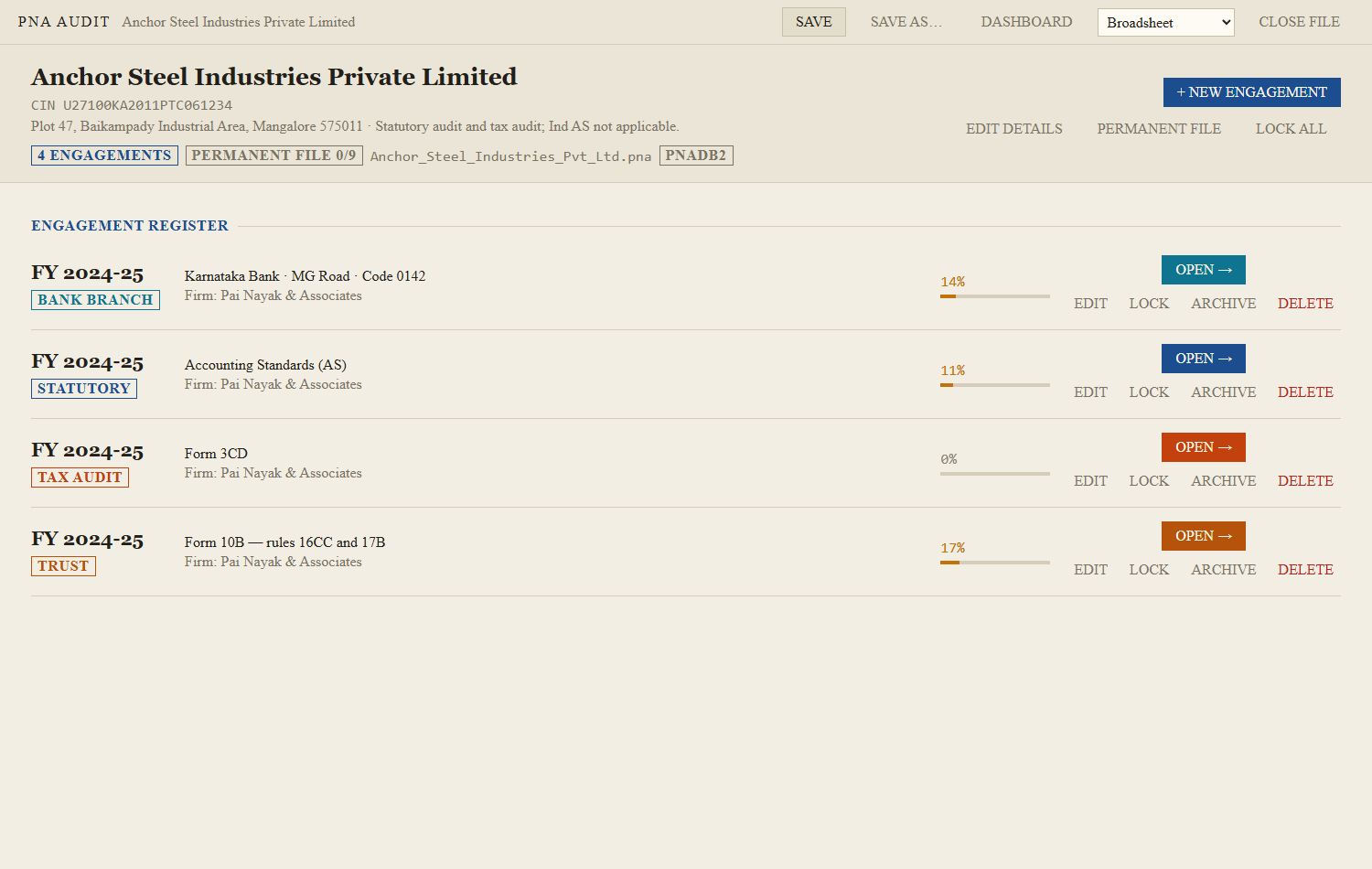Click CLOSE FILE

click(1299, 22)
